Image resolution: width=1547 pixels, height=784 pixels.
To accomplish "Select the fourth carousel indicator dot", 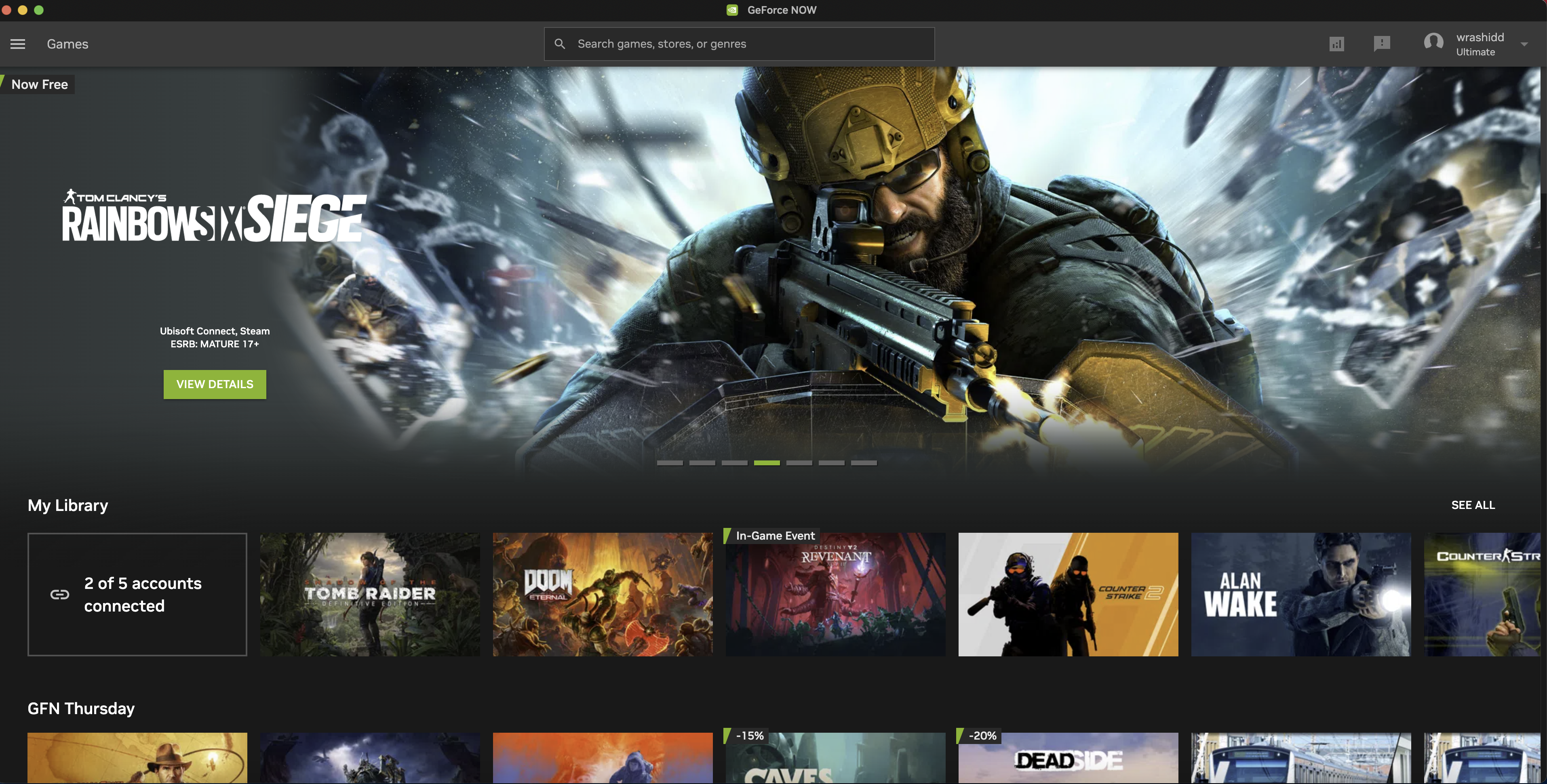I will (767, 463).
